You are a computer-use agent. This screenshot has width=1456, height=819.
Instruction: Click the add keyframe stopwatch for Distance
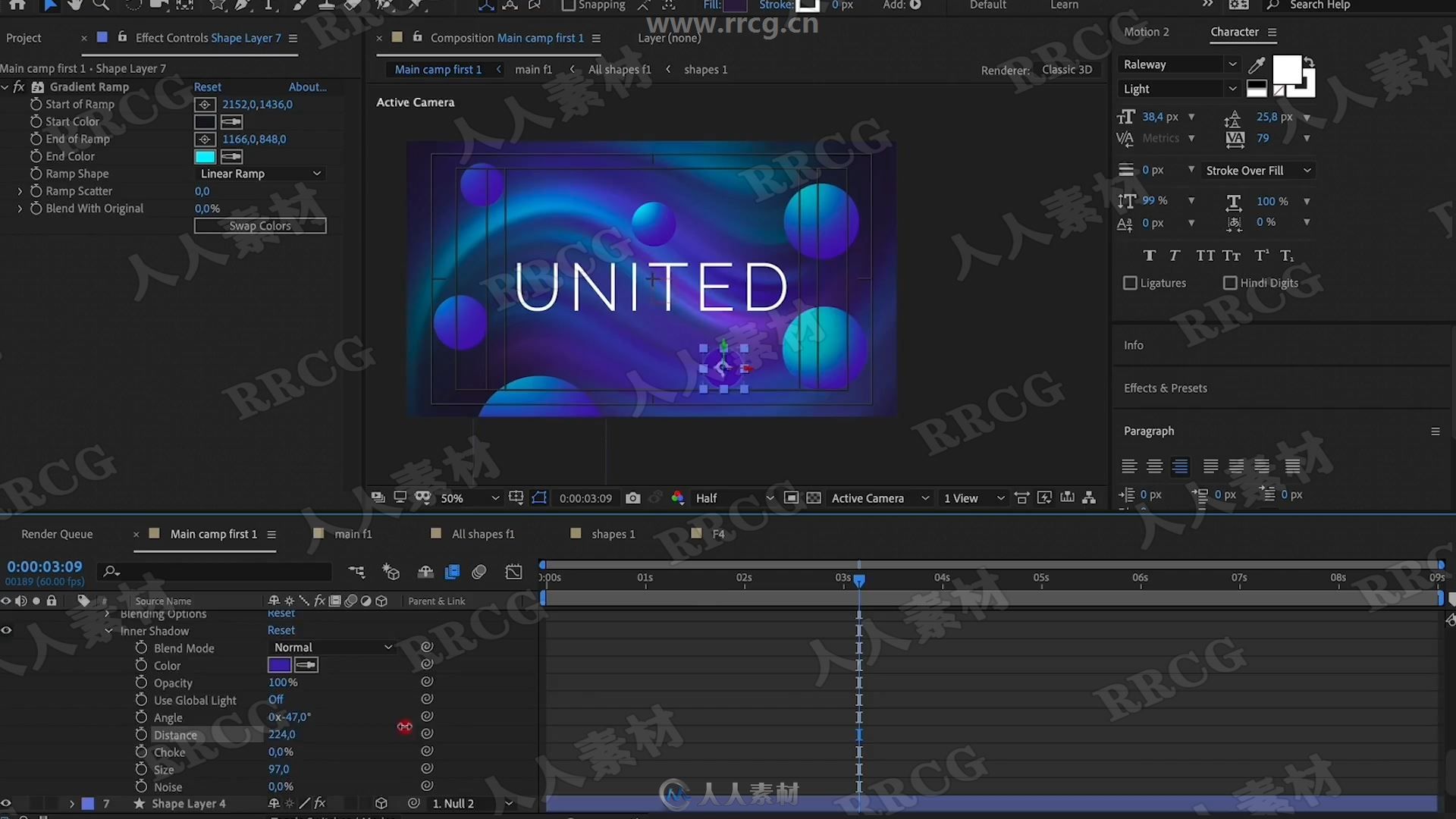click(x=140, y=734)
